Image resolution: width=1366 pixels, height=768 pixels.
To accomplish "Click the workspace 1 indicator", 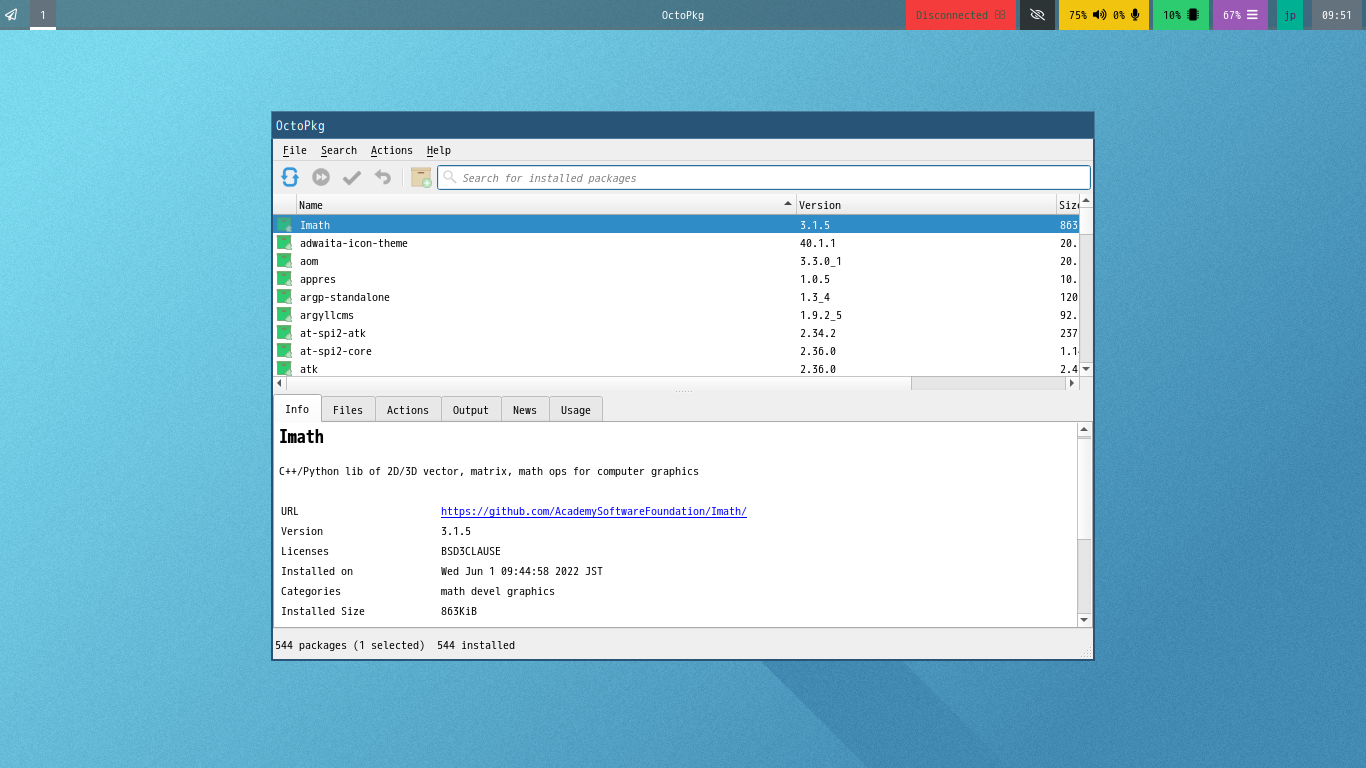I will click(x=43, y=15).
